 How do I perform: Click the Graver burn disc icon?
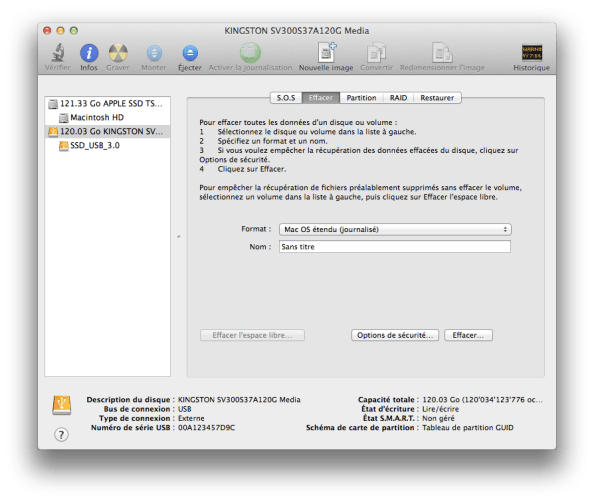[x=118, y=53]
